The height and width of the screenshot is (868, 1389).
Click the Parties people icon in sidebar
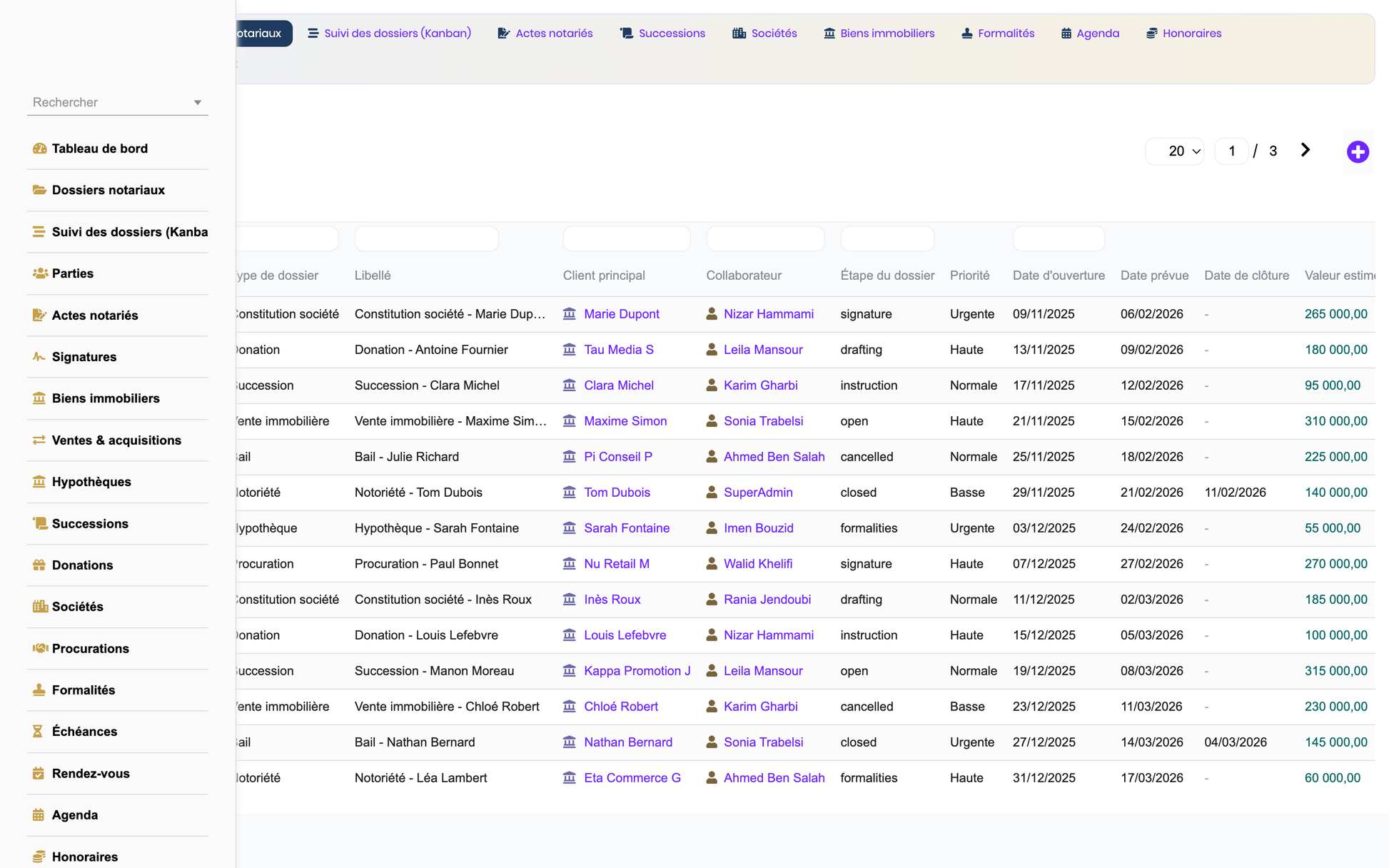39,273
